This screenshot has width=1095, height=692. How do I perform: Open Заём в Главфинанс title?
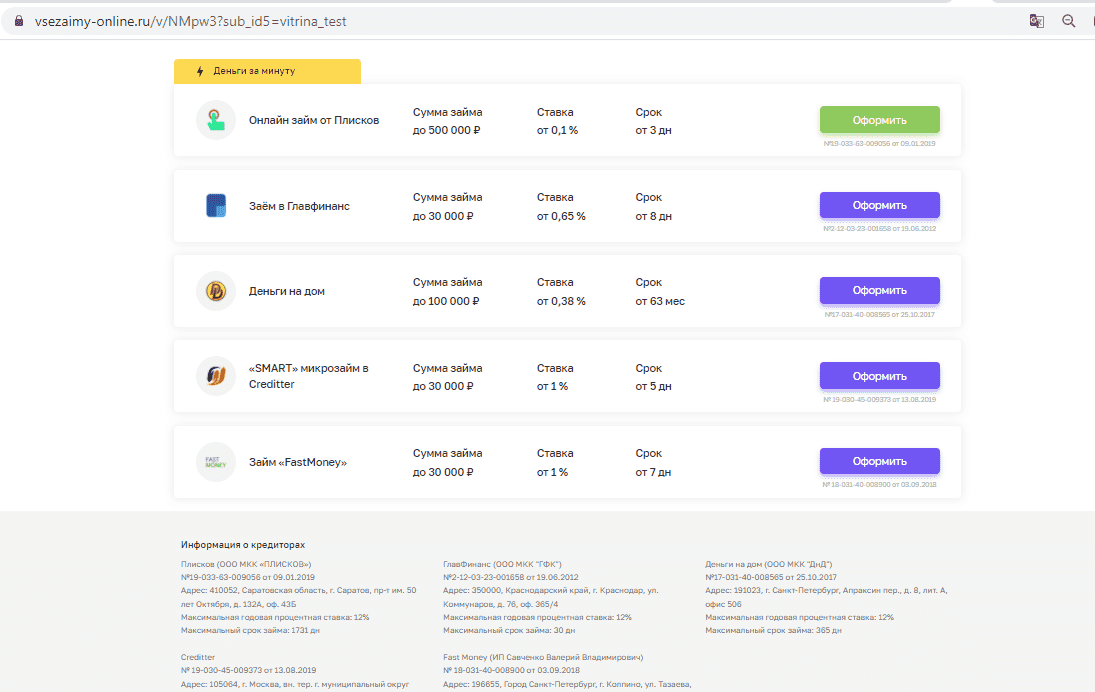[299, 206]
